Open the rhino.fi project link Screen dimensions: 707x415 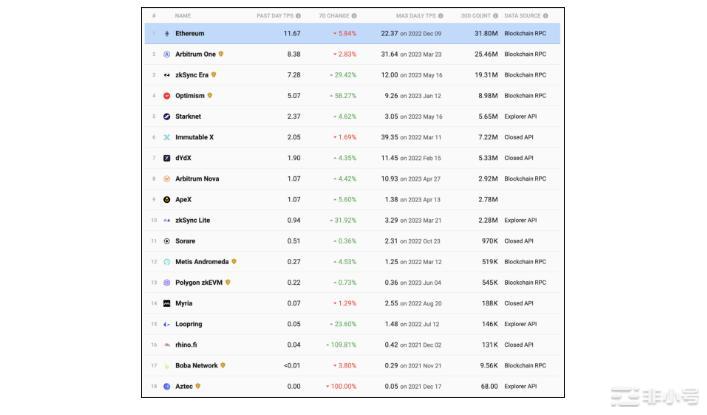point(186,345)
